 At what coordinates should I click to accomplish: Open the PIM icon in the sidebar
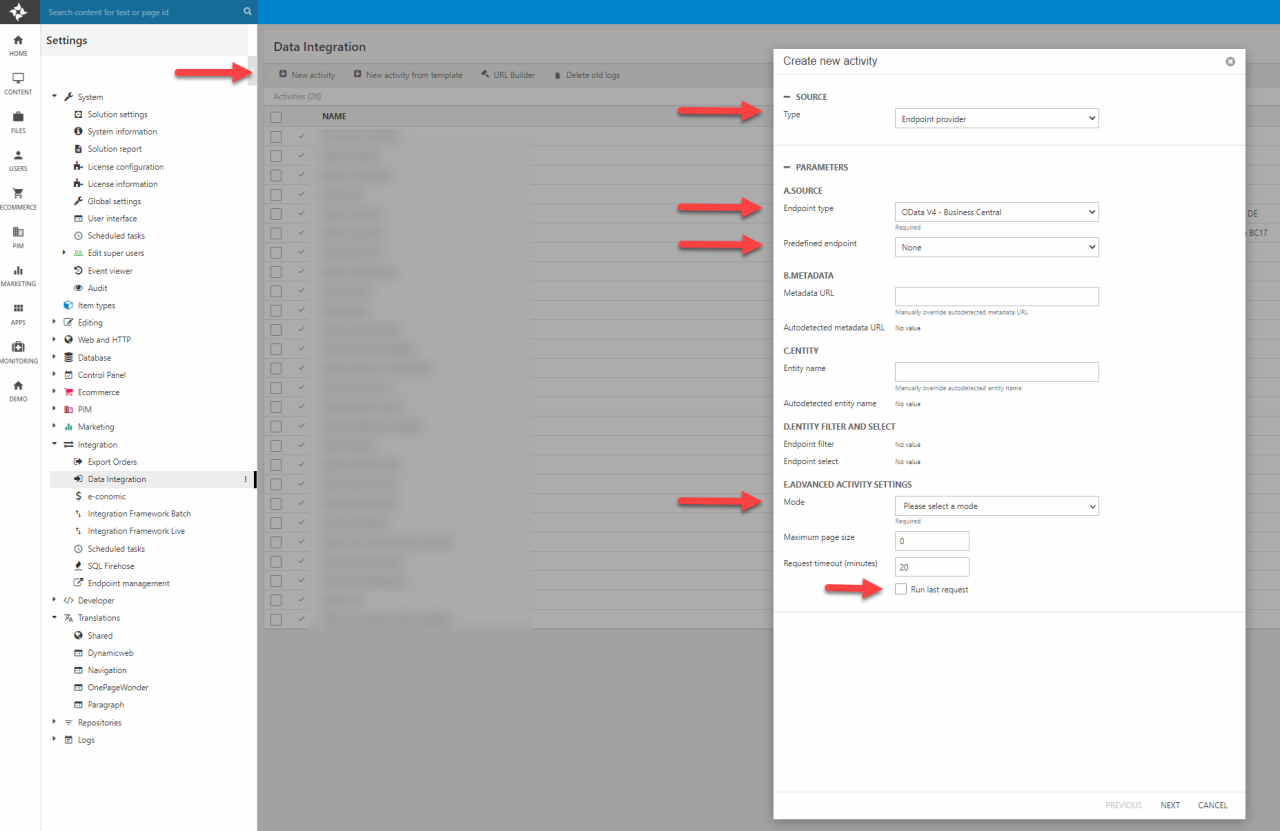tap(18, 232)
